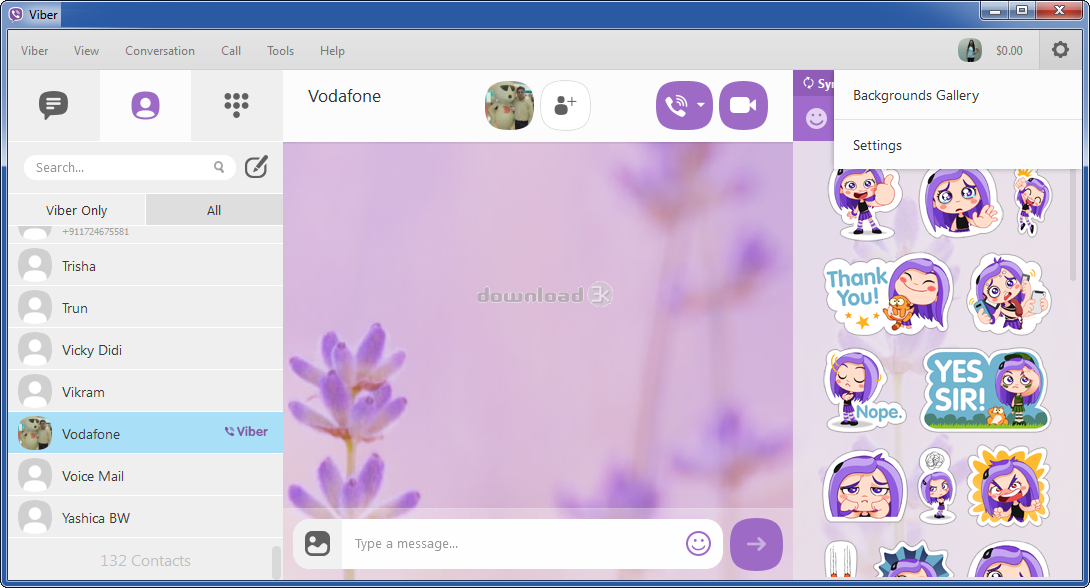Select the Thank You sticker

tap(888, 293)
